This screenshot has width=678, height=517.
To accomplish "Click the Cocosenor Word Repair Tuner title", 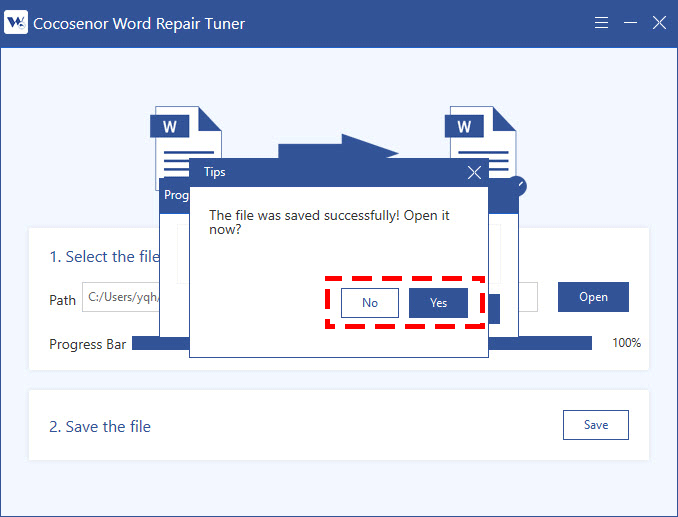I will [x=139, y=24].
